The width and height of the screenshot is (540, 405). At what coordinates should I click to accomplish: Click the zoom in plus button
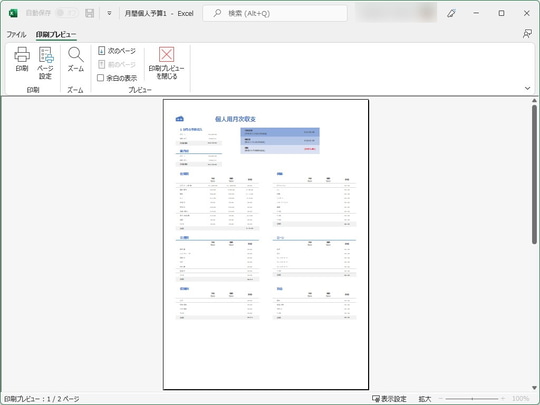(503, 399)
